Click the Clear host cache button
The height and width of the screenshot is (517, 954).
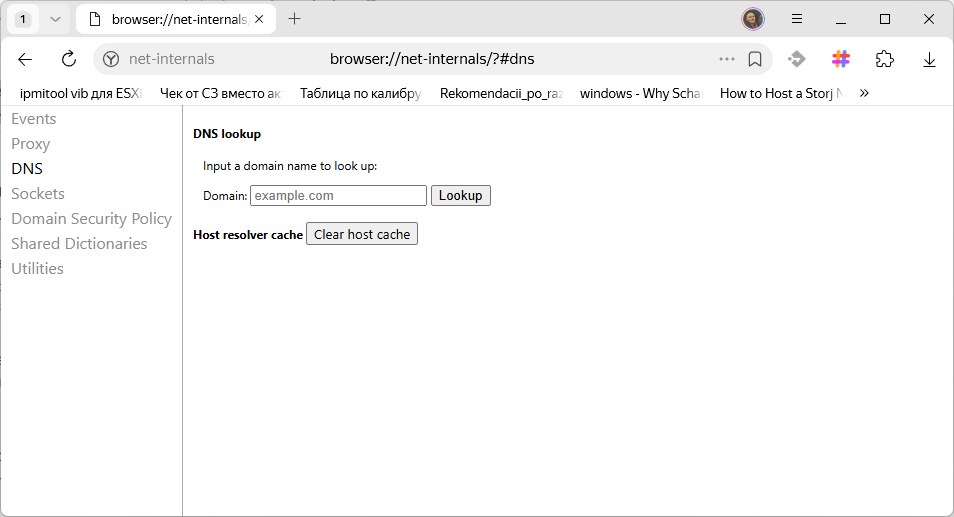coord(362,234)
